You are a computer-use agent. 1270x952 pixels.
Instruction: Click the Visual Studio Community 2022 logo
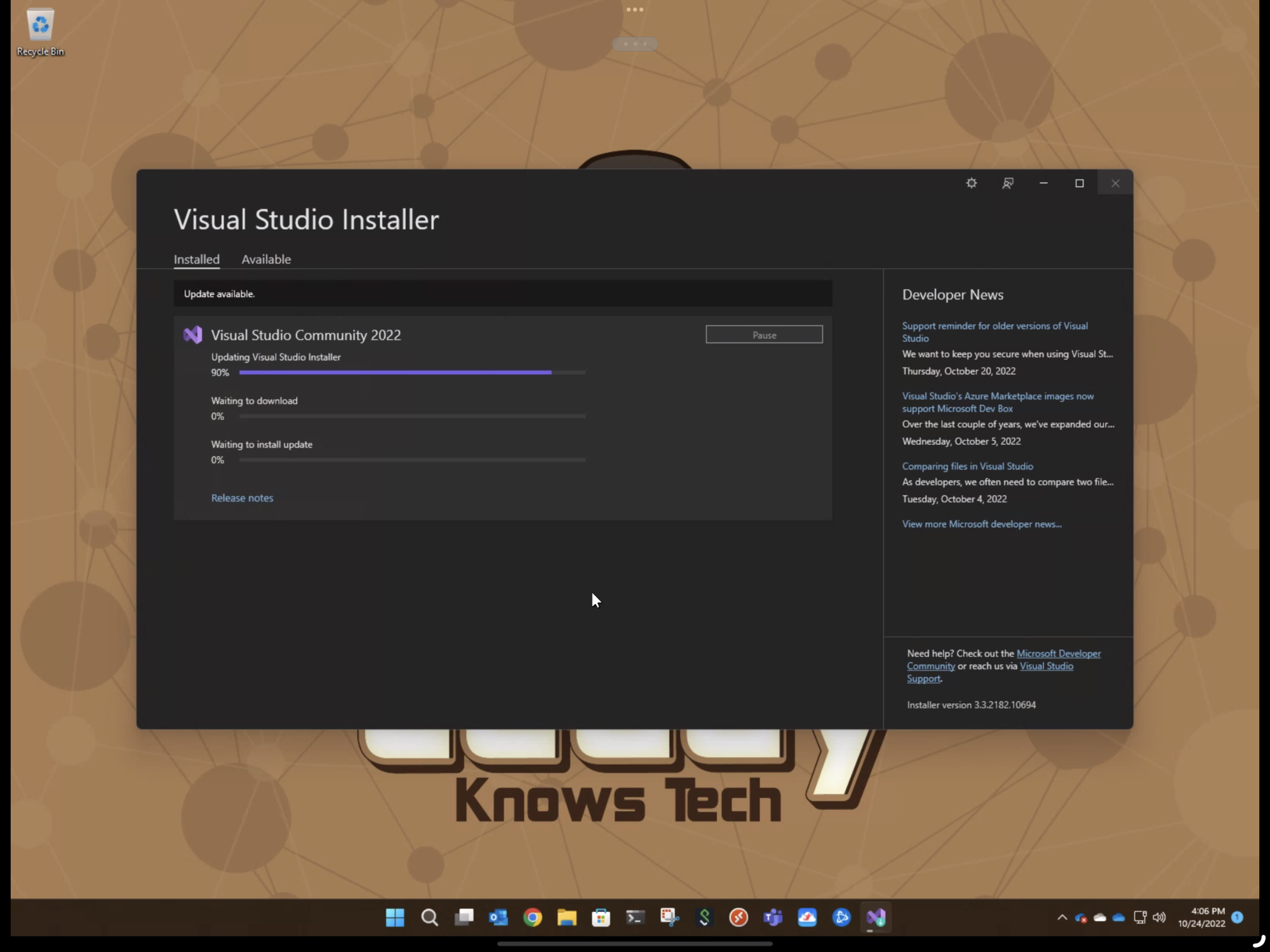click(192, 334)
